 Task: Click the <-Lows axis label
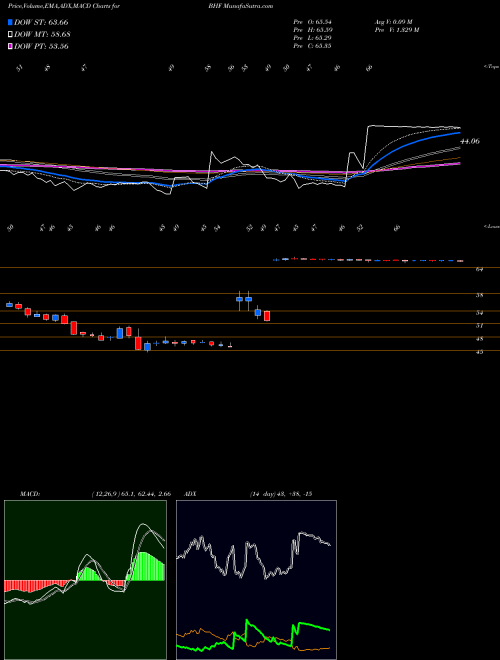492,226
